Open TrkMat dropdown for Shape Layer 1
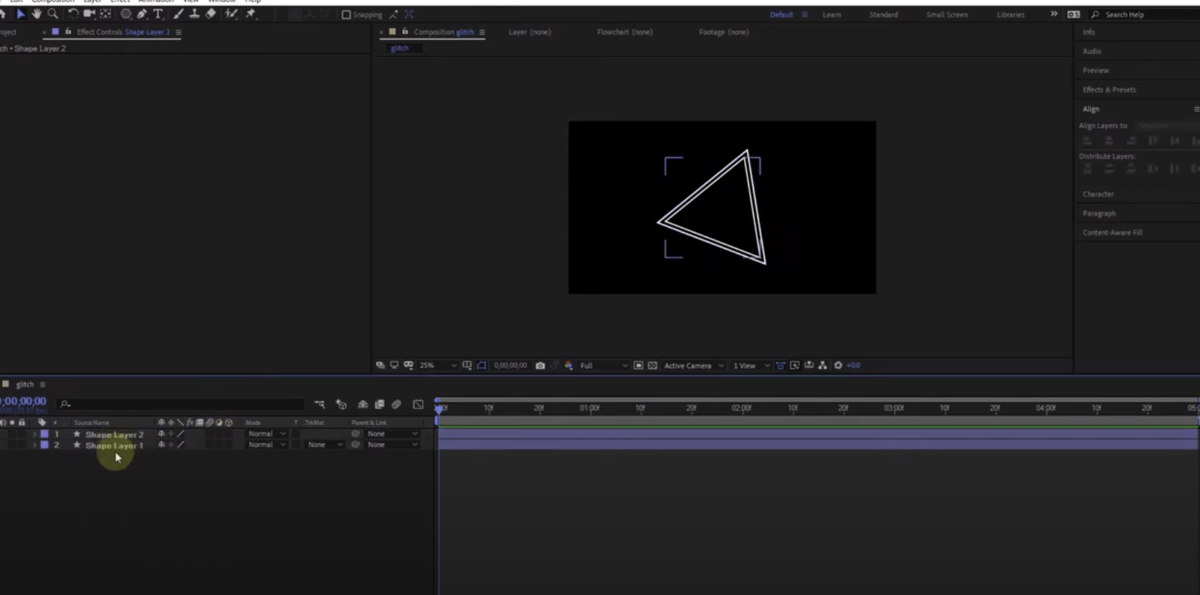 (x=325, y=445)
